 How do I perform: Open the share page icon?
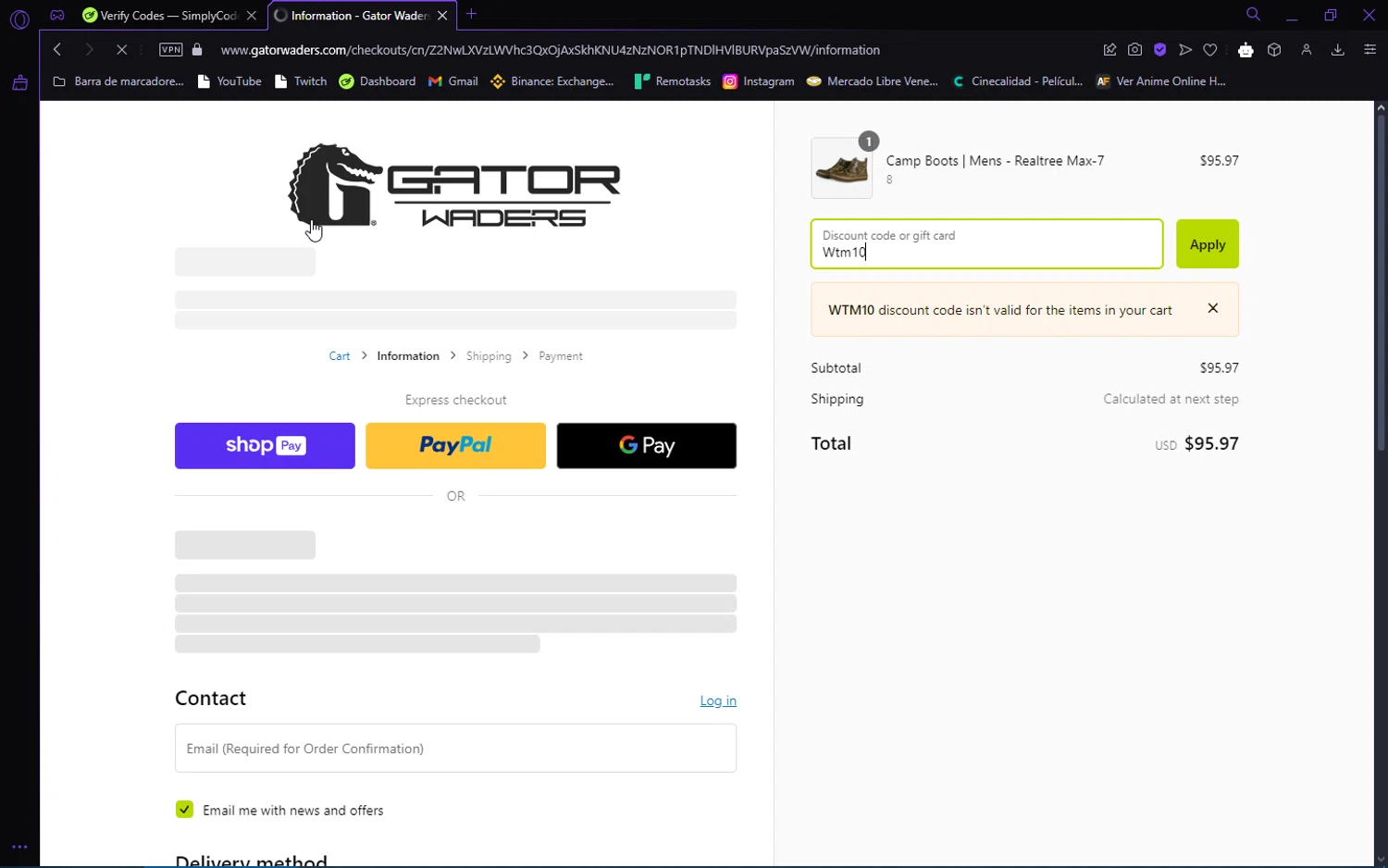click(1109, 50)
